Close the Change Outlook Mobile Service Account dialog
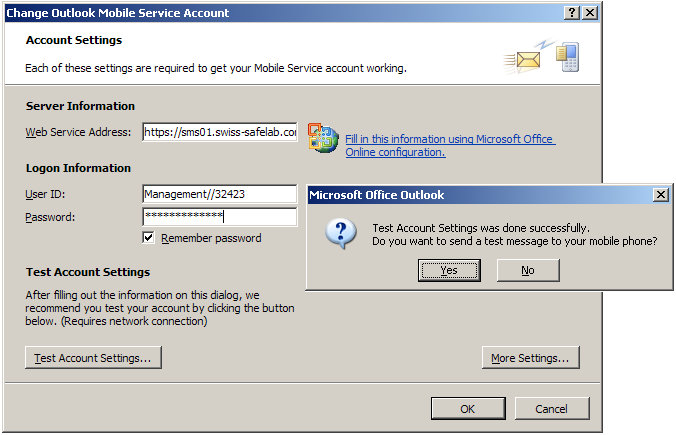 [x=590, y=13]
